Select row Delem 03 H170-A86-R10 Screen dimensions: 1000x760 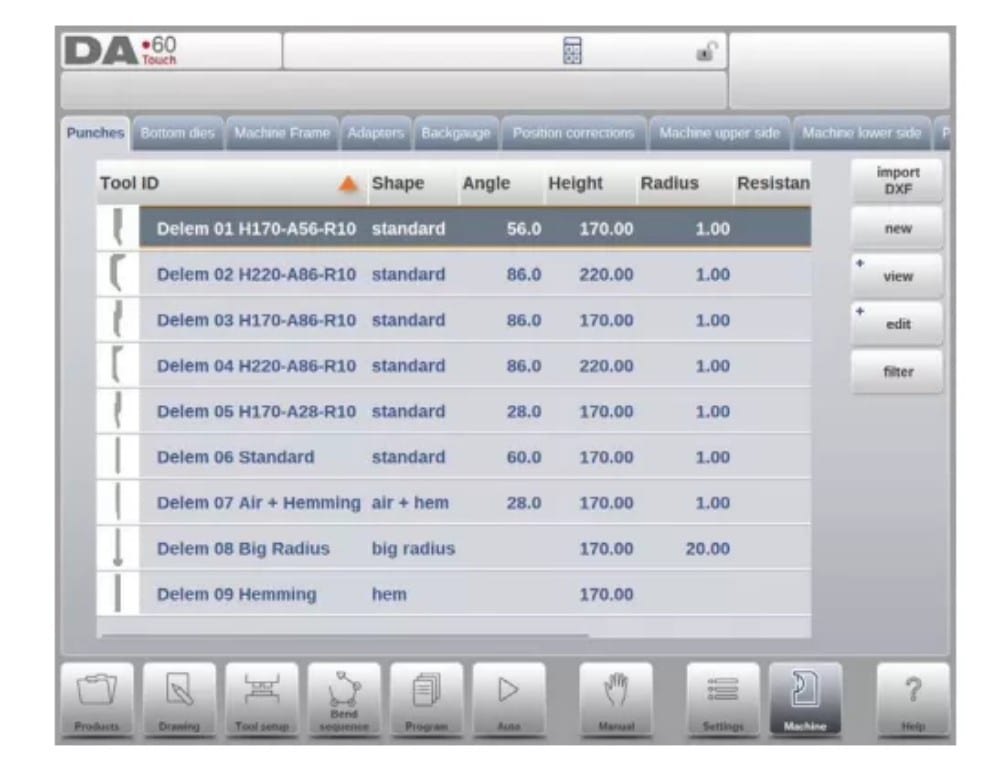[x=454, y=320]
